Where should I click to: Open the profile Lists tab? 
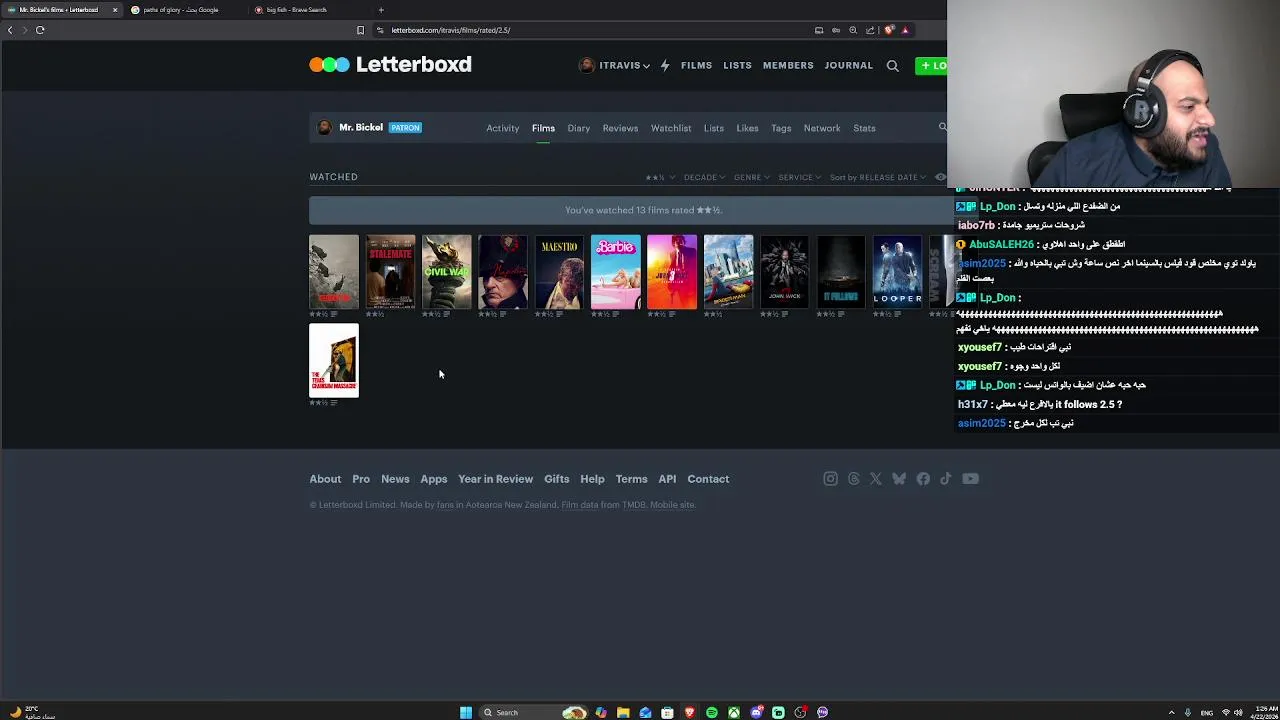pyautogui.click(x=714, y=128)
